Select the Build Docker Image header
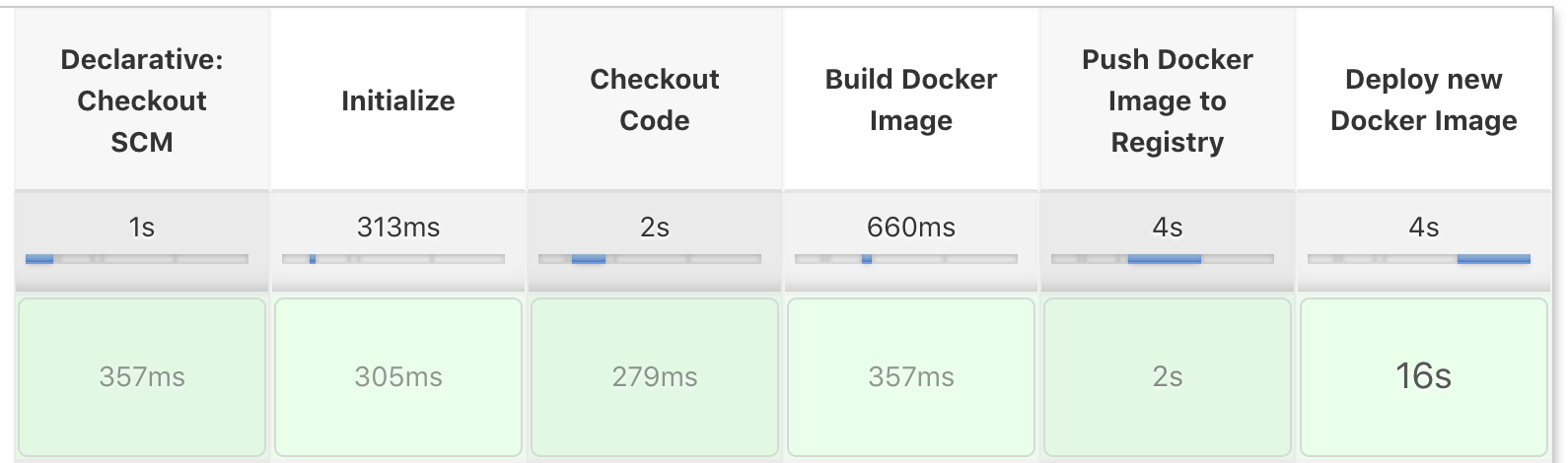 [x=911, y=100]
